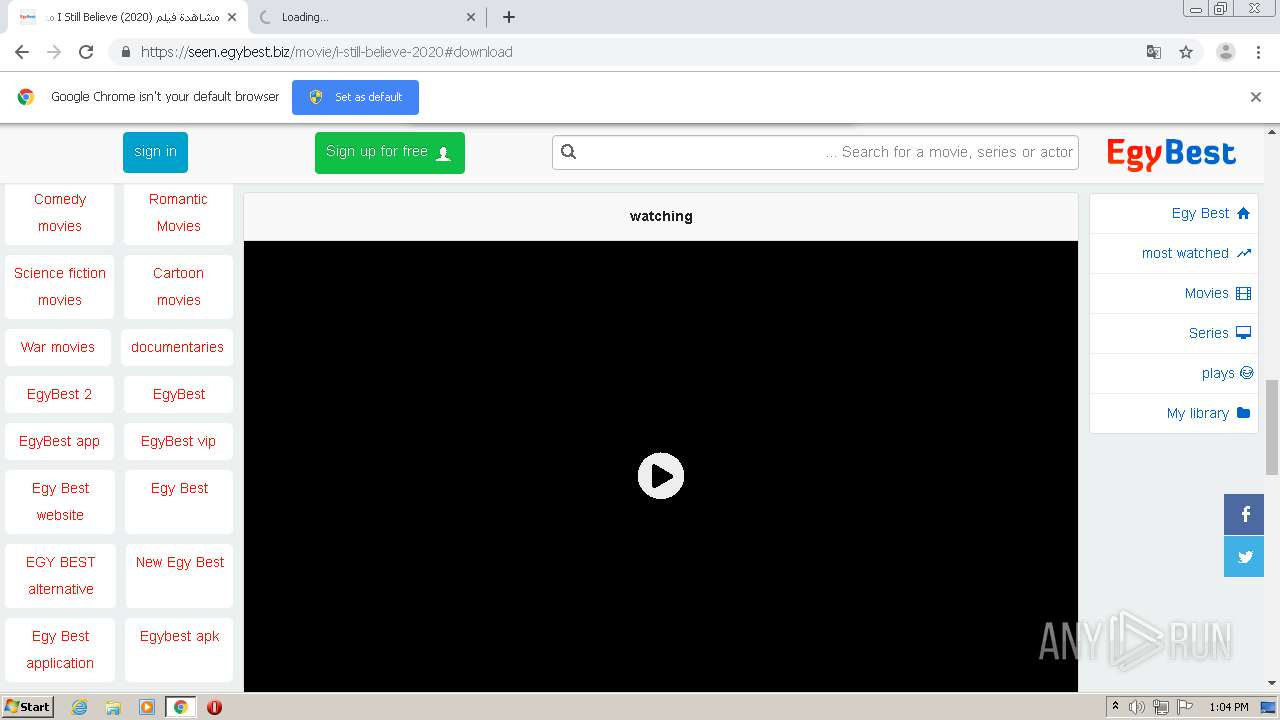Click the volume speaker tray icon
Screen dimensions: 1280x720
(1137, 707)
